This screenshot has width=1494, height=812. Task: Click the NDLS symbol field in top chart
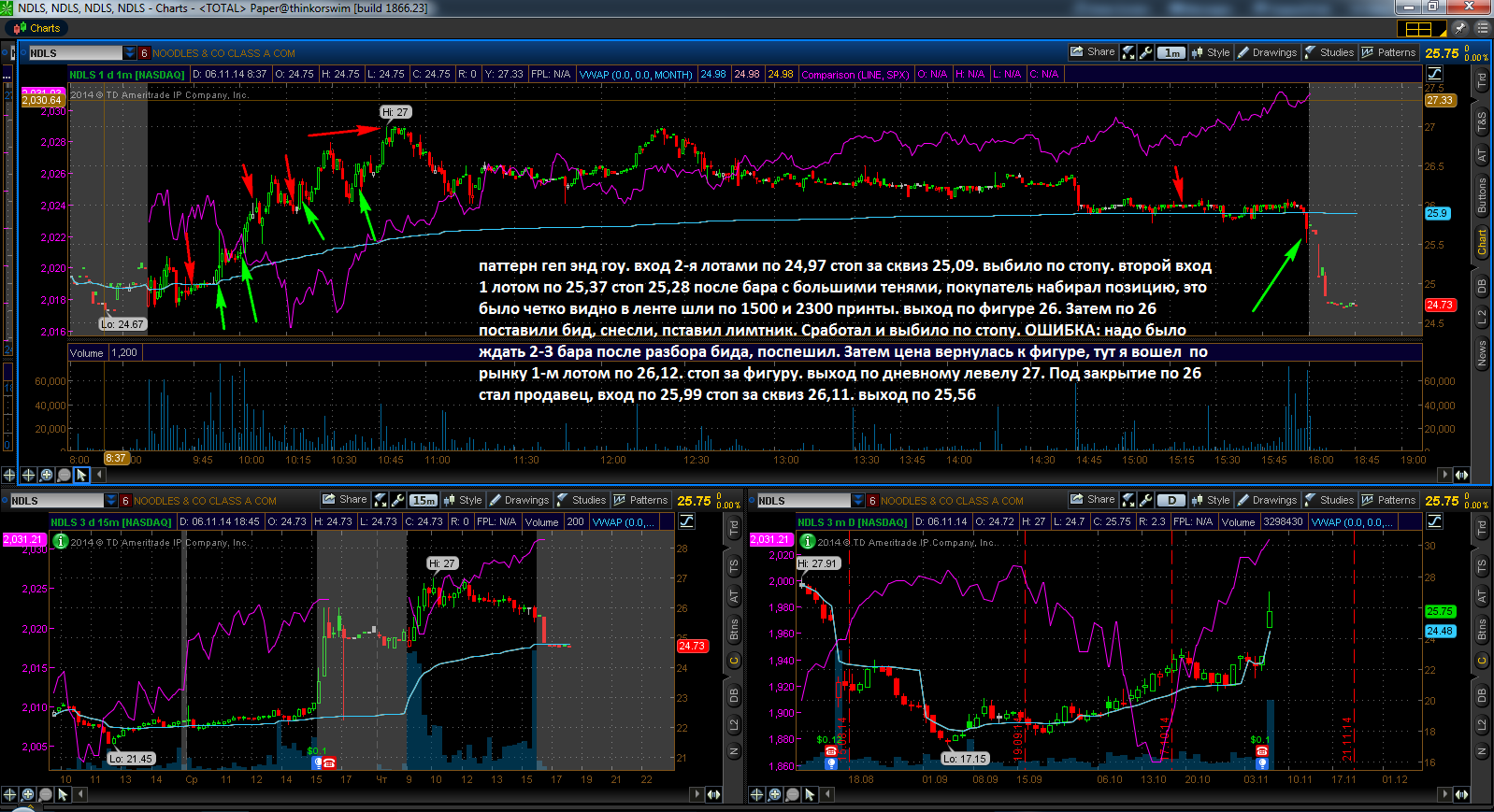coord(75,53)
